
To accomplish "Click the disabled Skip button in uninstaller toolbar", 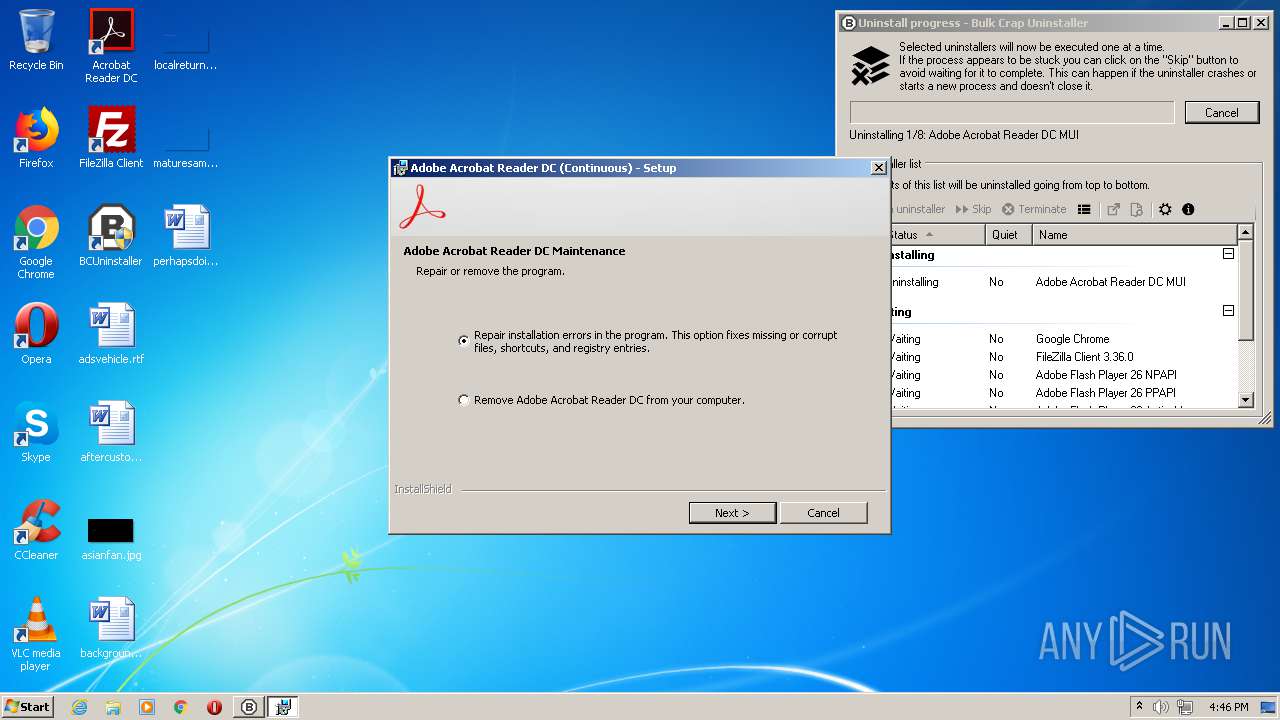I will click(x=973, y=209).
